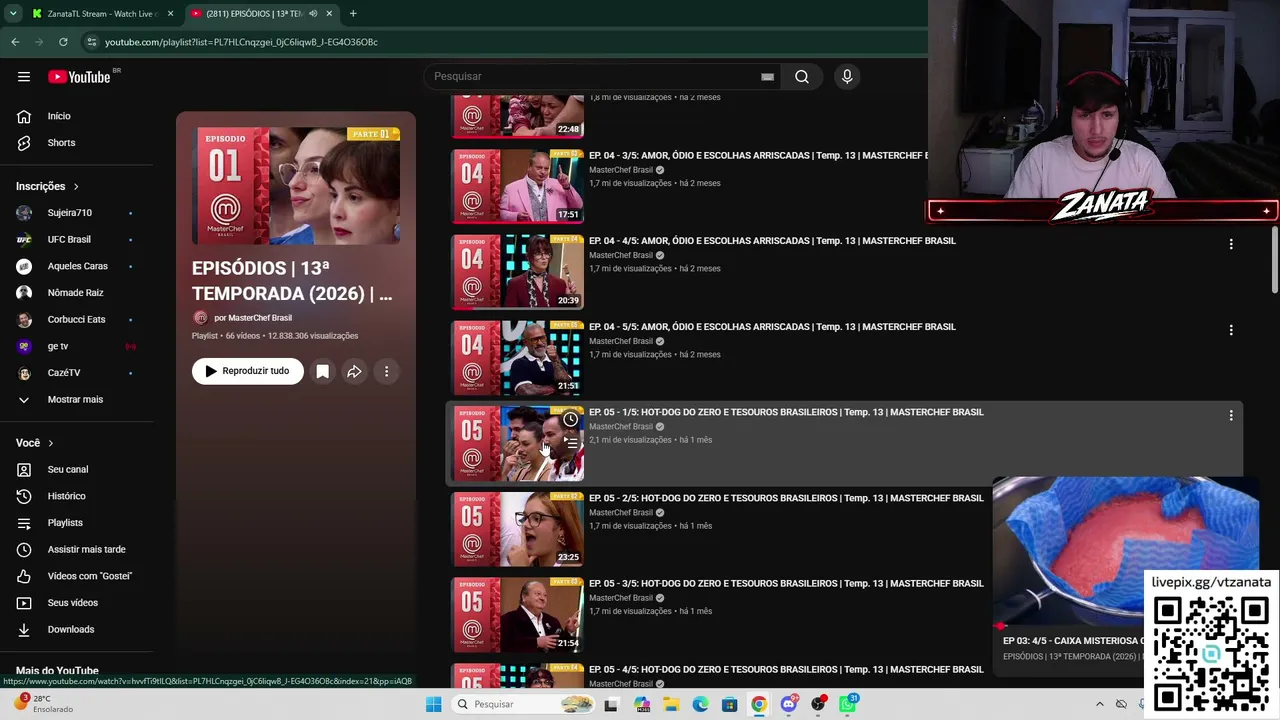The width and height of the screenshot is (1280, 720).
Task: Open Microsoft Store from taskbar
Action: [729, 704]
